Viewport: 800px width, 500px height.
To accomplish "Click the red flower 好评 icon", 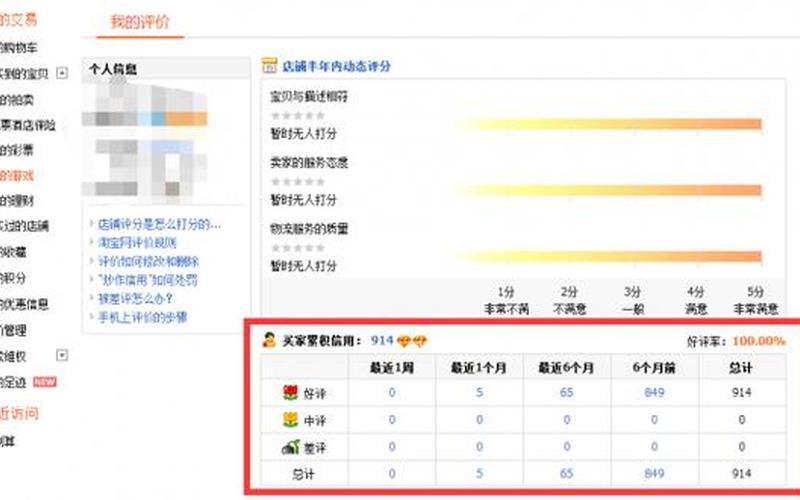I will [290, 392].
